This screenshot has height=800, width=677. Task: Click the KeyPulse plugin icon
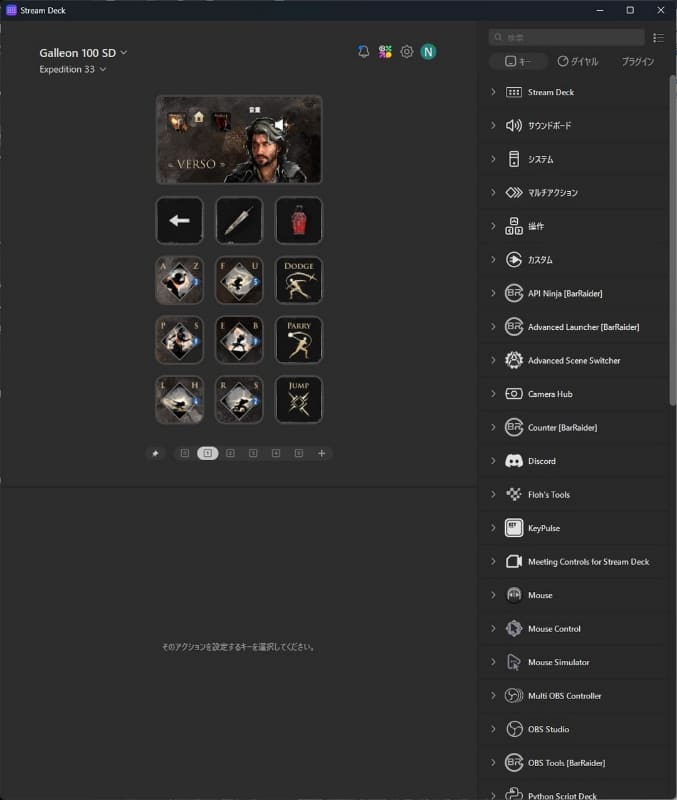514,528
